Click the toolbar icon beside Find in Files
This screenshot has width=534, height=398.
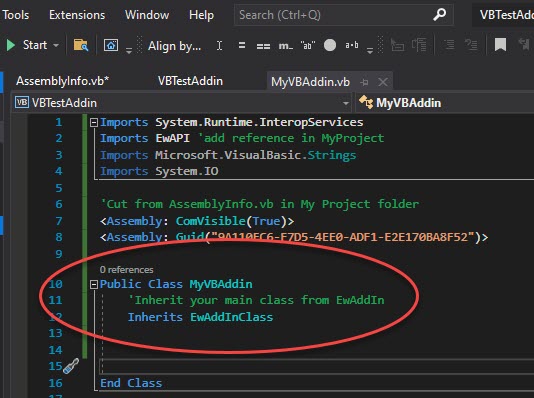point(111,45)
